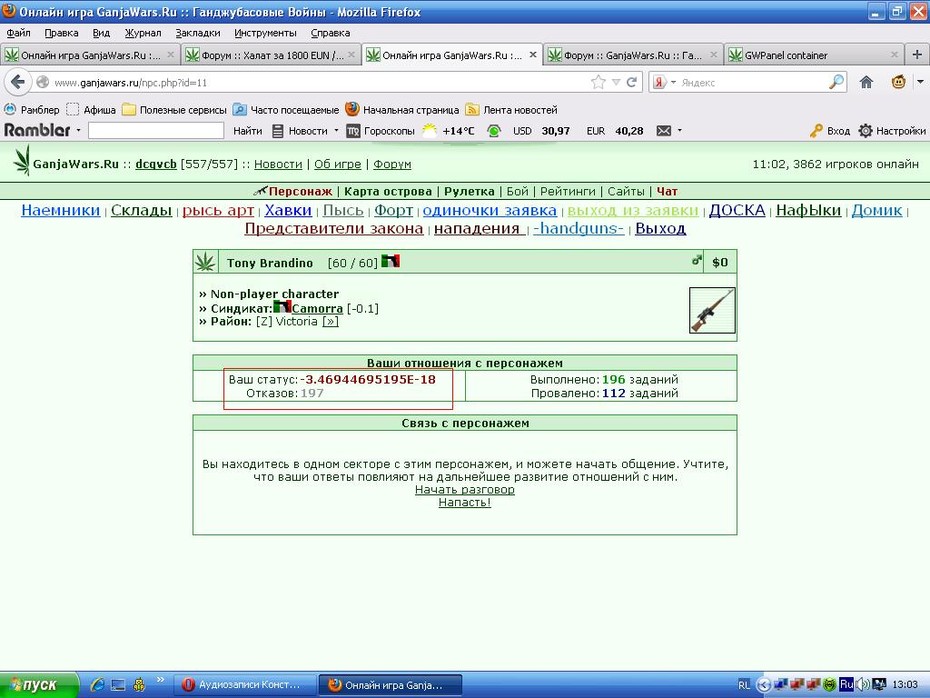The width and height of the screenshot is (930, 698).
Task: Click the rifle weapon thumbnail image
Action: tap(712, 311)
